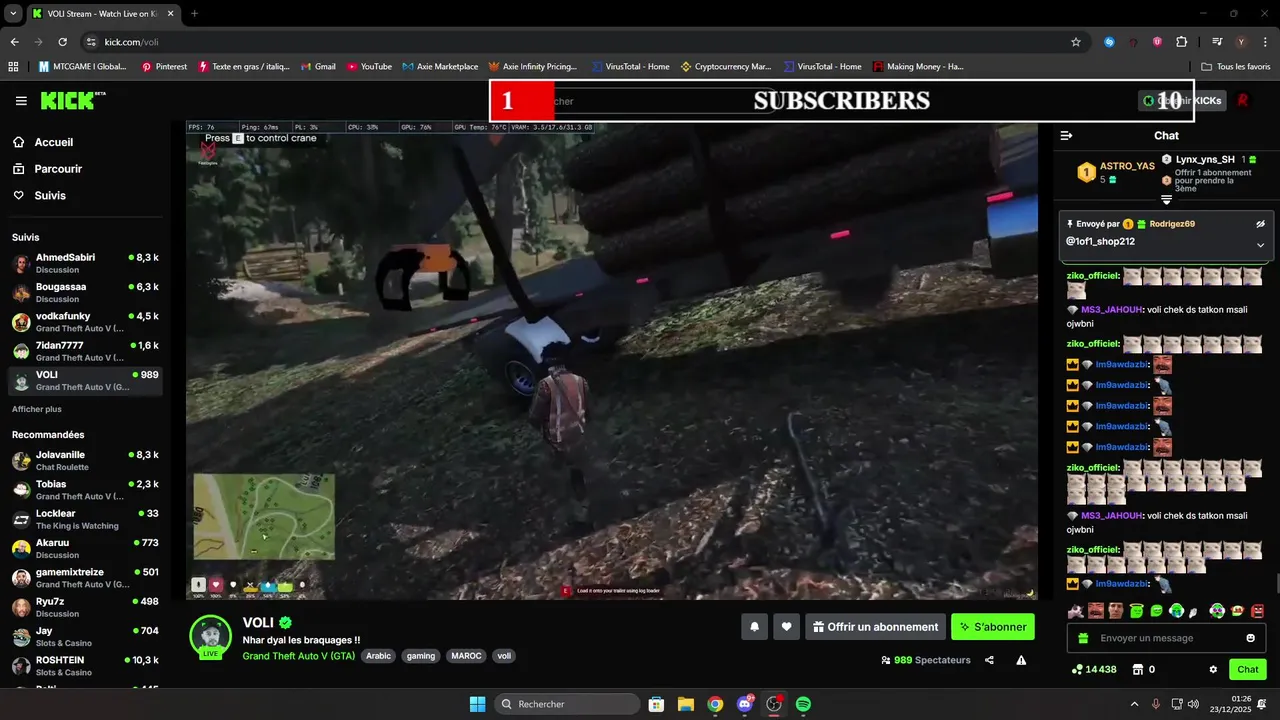Collapse the chat panel with the arrow icon
Viewport: 1280px width, 720px height.
pos(1066,135)
